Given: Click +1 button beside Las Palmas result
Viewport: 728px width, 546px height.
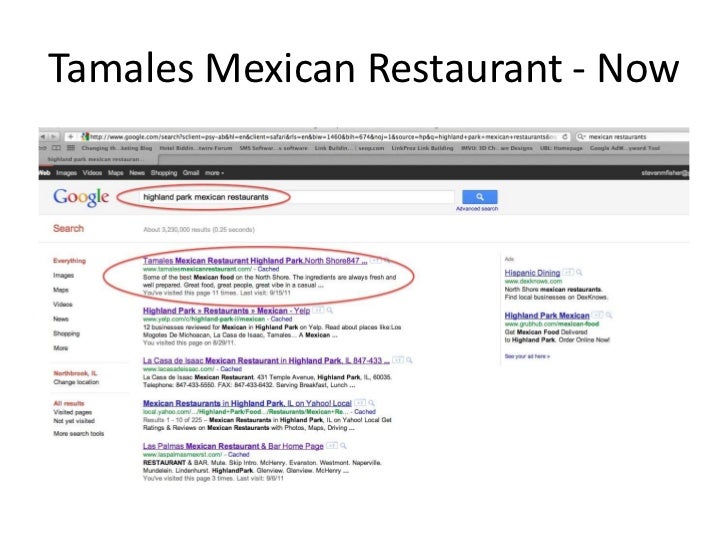Looking at the screenshot, I should pyautogui.click(x=332, y=446).
